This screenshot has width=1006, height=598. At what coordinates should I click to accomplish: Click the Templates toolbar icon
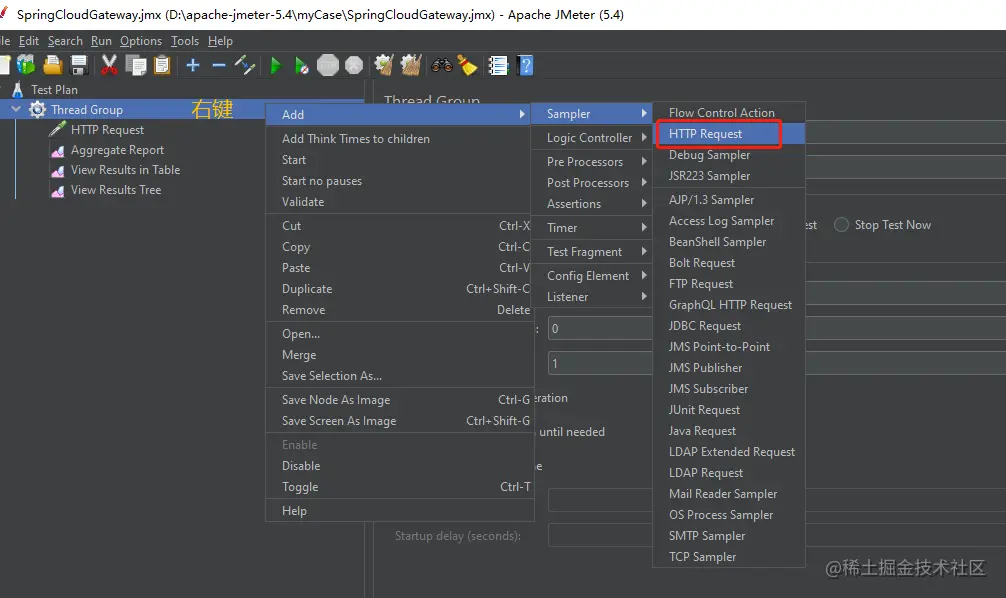(26, 65)
